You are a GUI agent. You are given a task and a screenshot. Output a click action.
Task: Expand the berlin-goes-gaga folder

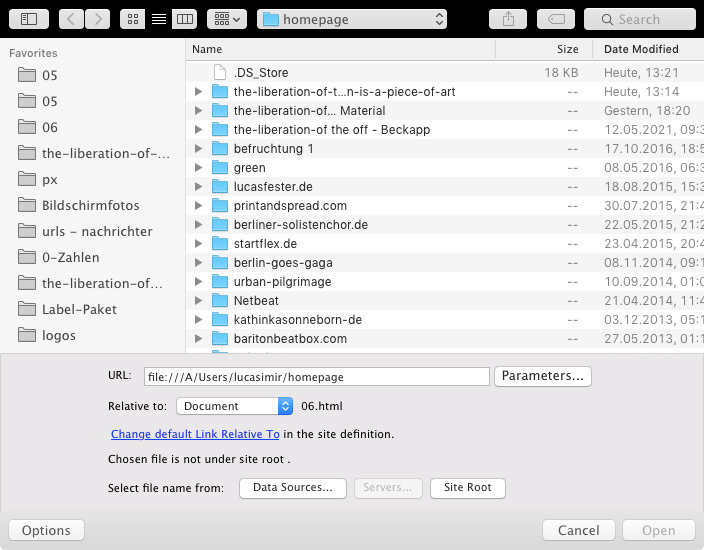click(198, 263)
